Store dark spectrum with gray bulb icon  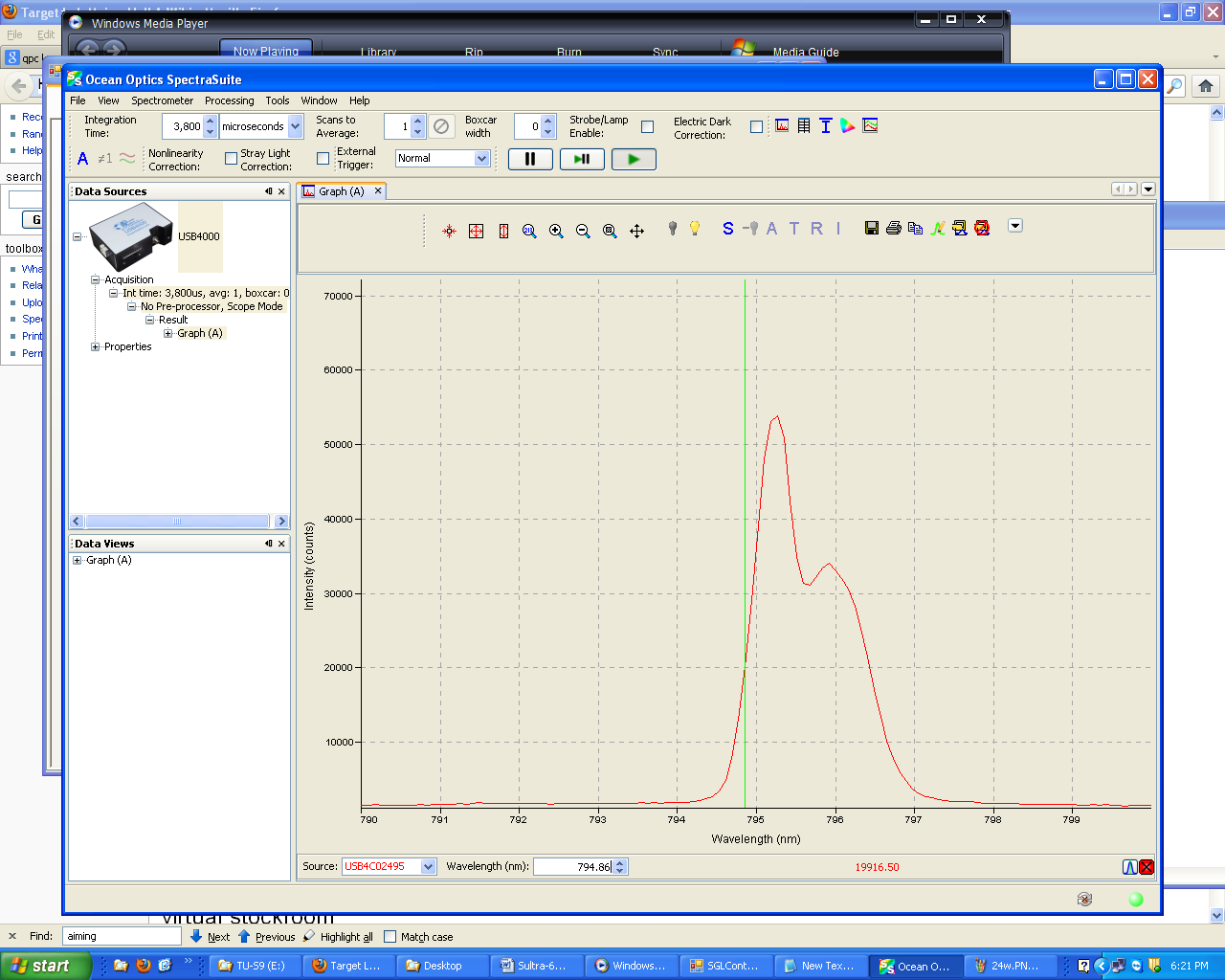click(672, 228)
